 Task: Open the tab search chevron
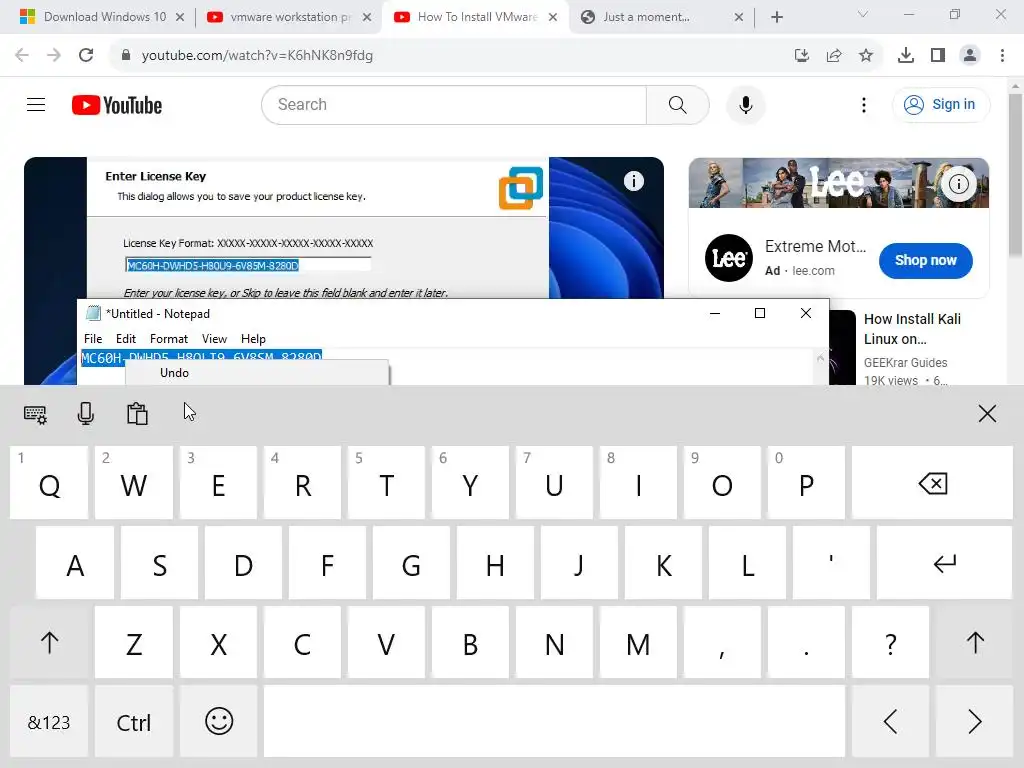(863, 14)
